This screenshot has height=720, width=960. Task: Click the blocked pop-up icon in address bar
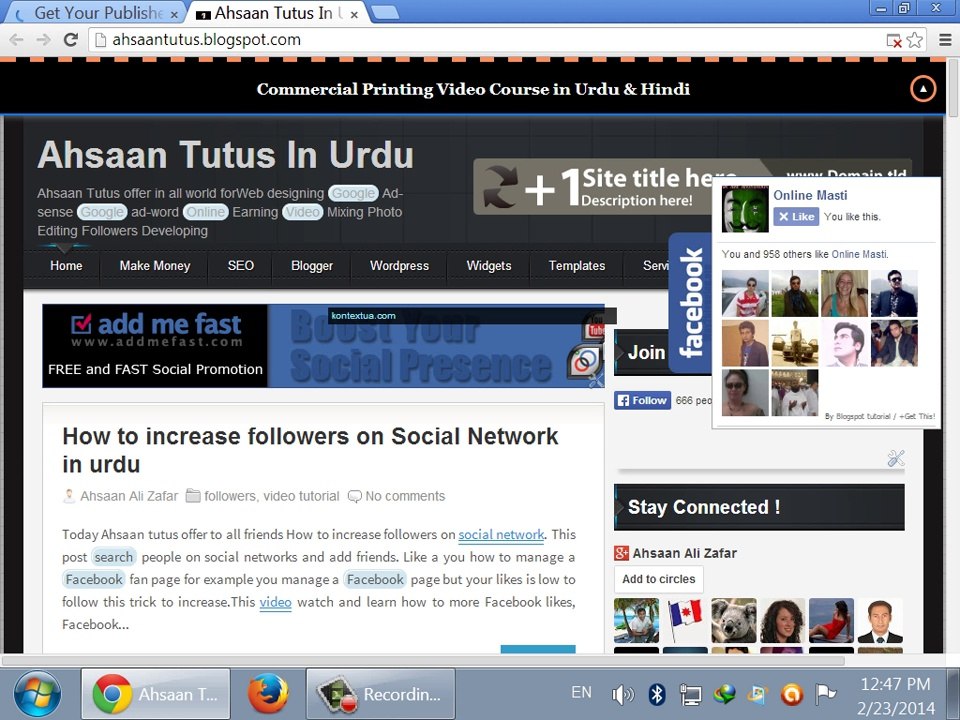click(894, 40)
